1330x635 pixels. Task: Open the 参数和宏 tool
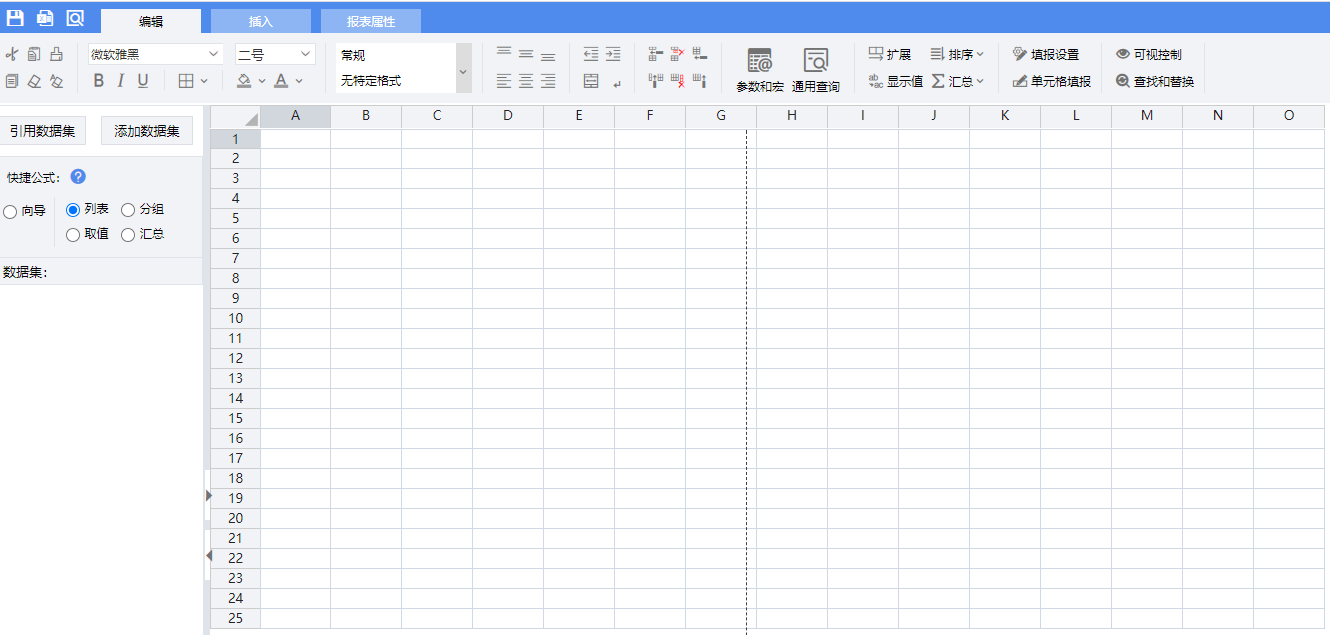pos(760,70)
